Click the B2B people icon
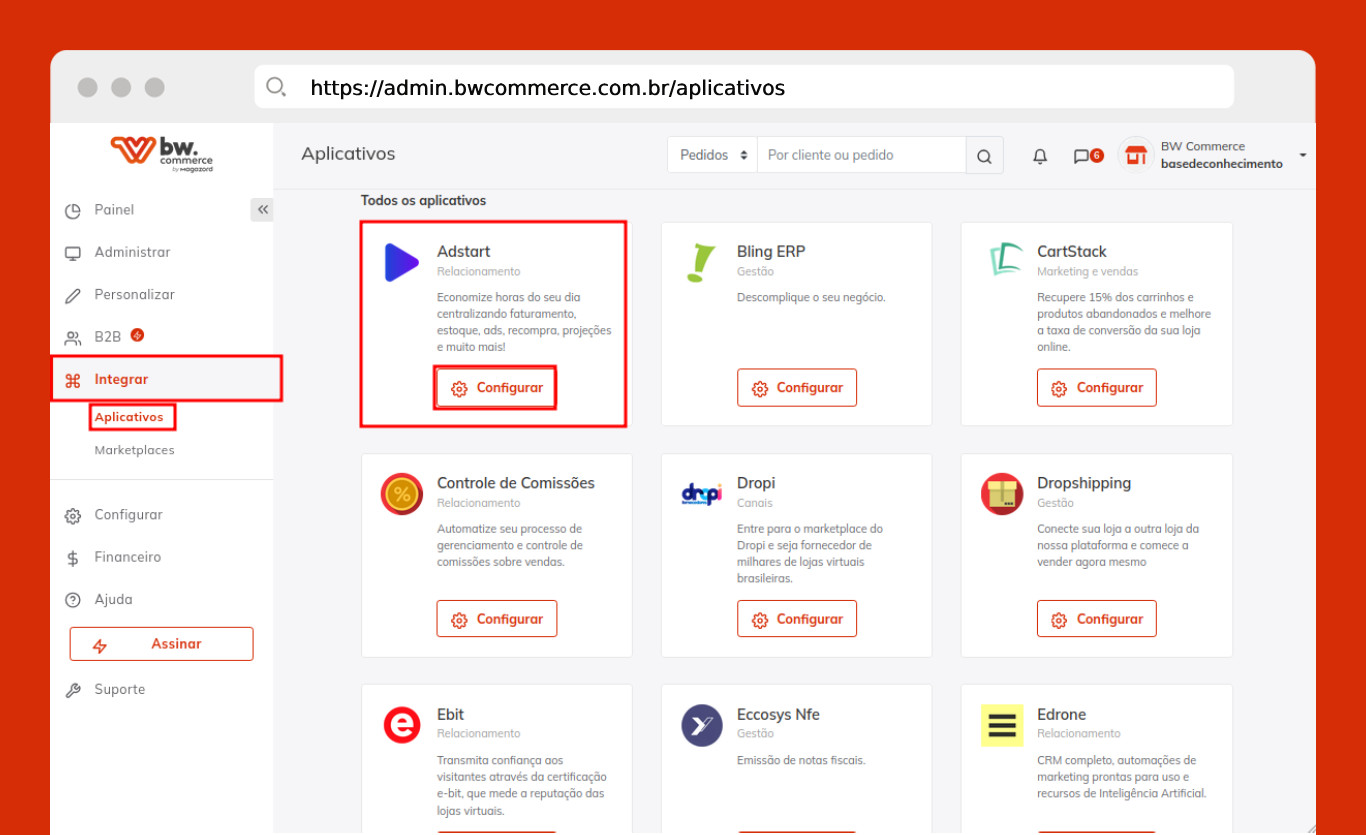Viewport: 1366px width, 835px height. (x=72, y=338)
